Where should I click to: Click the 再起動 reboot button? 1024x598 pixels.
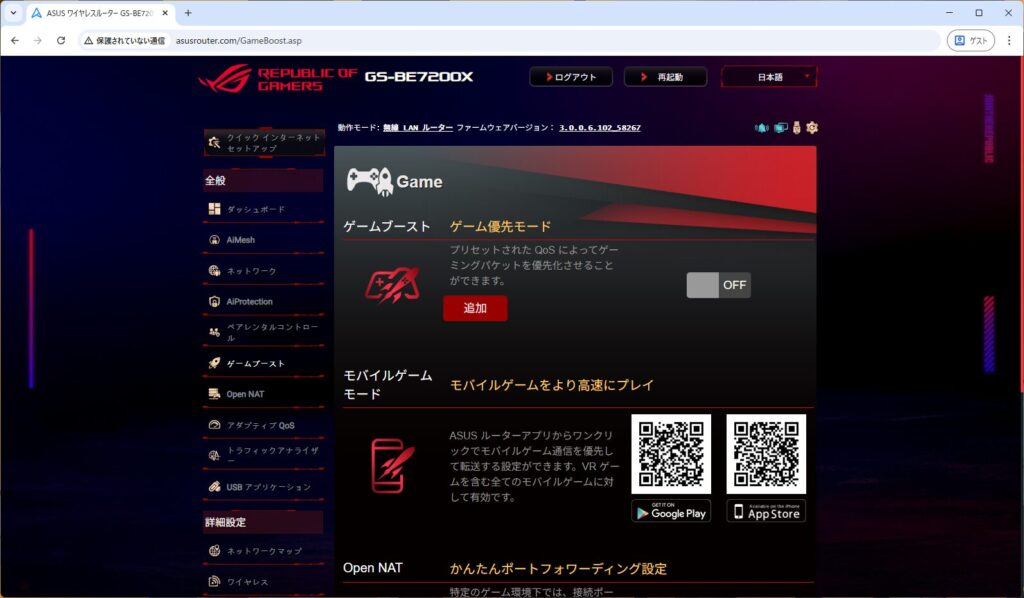(665, 77)
